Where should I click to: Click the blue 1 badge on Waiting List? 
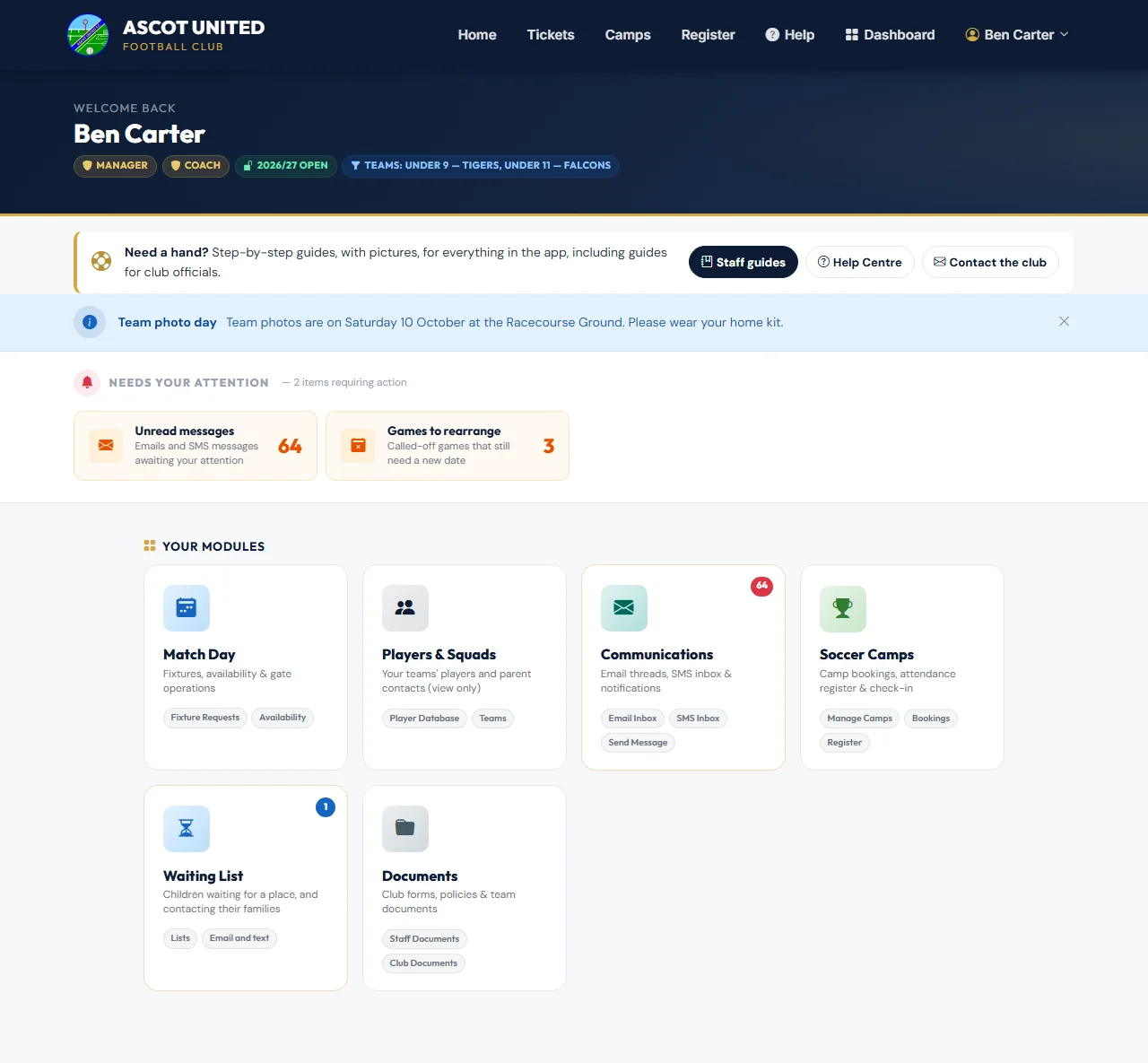[x=326, y=807]
